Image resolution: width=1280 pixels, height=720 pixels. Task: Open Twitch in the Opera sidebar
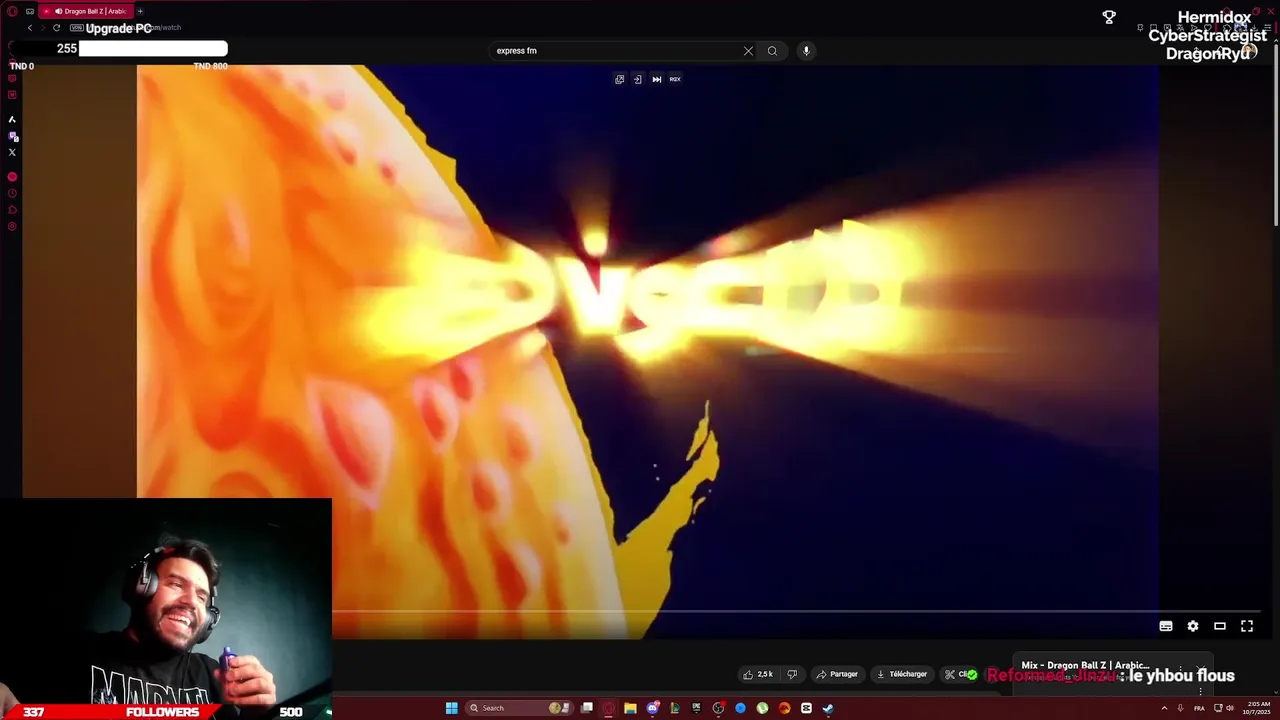(12, 136)
